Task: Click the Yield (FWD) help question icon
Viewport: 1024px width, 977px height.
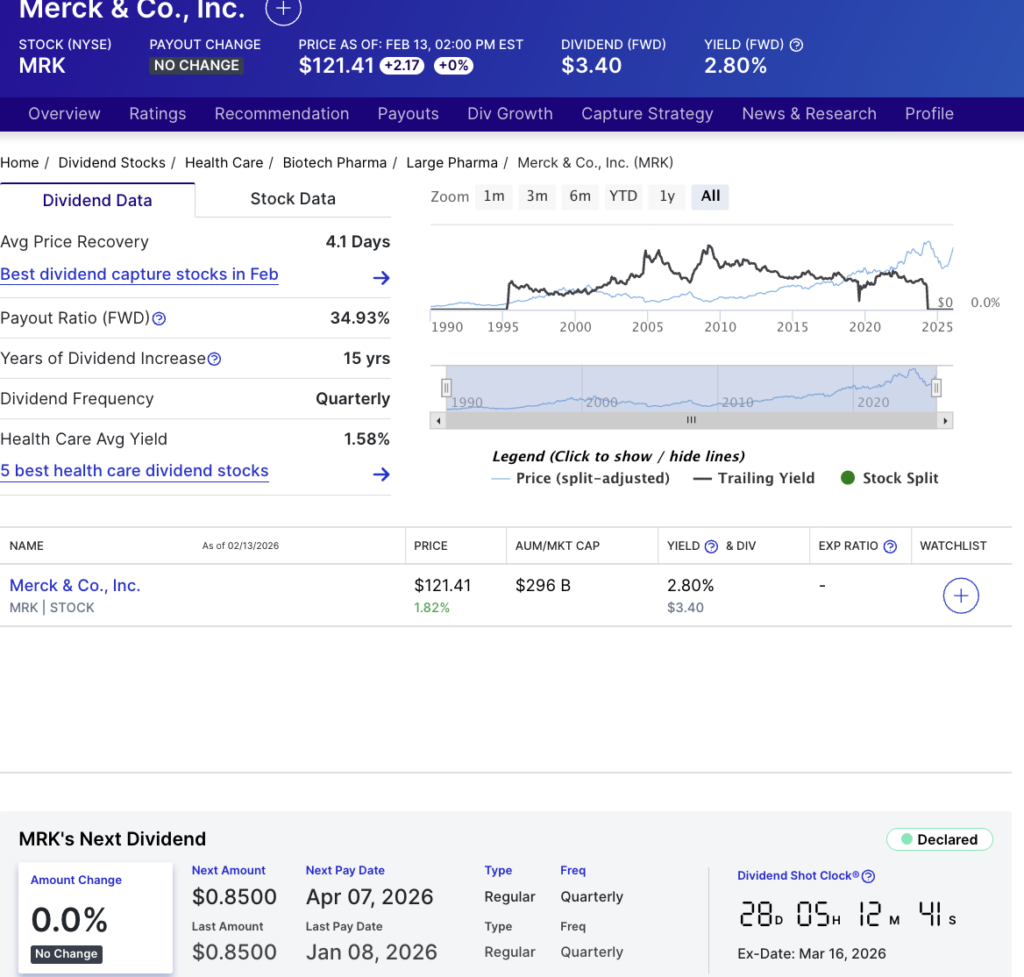Action: coord(796,45)
